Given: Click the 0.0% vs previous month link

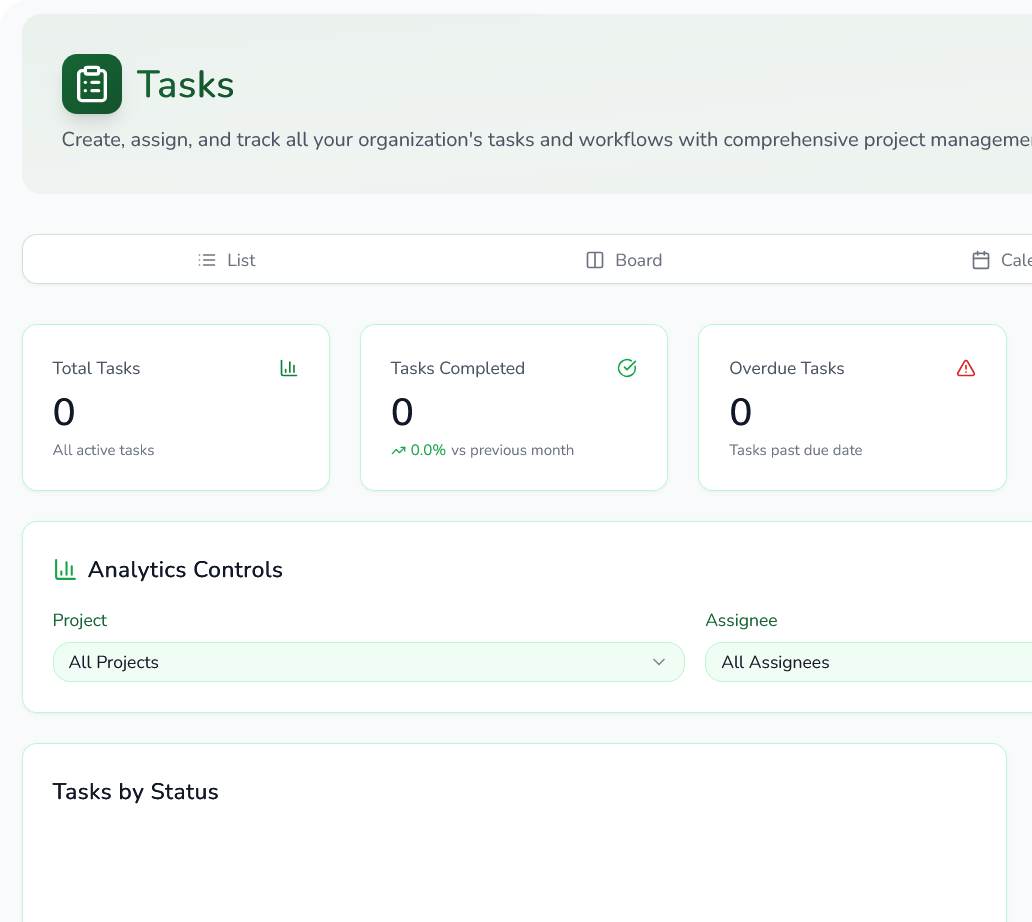Looking at the screenshot, I should point(484,451).
